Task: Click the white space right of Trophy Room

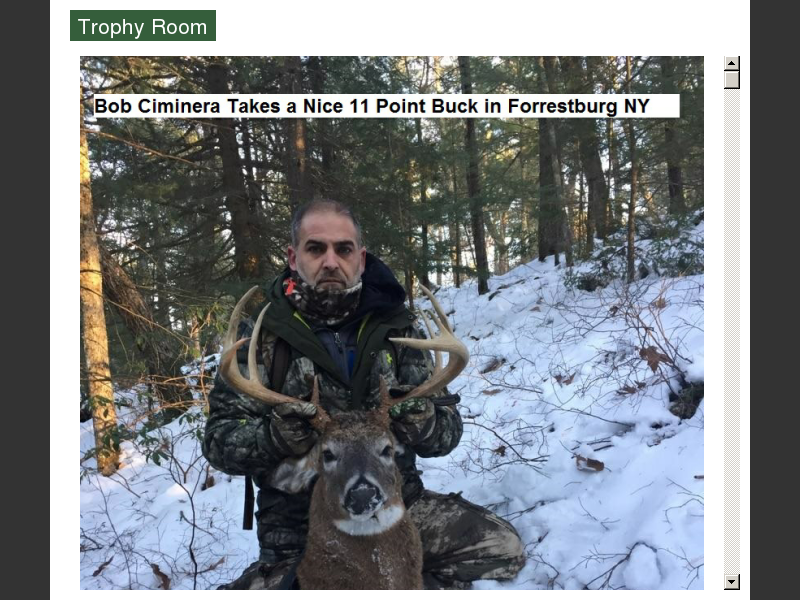Action: pos(480,26)
